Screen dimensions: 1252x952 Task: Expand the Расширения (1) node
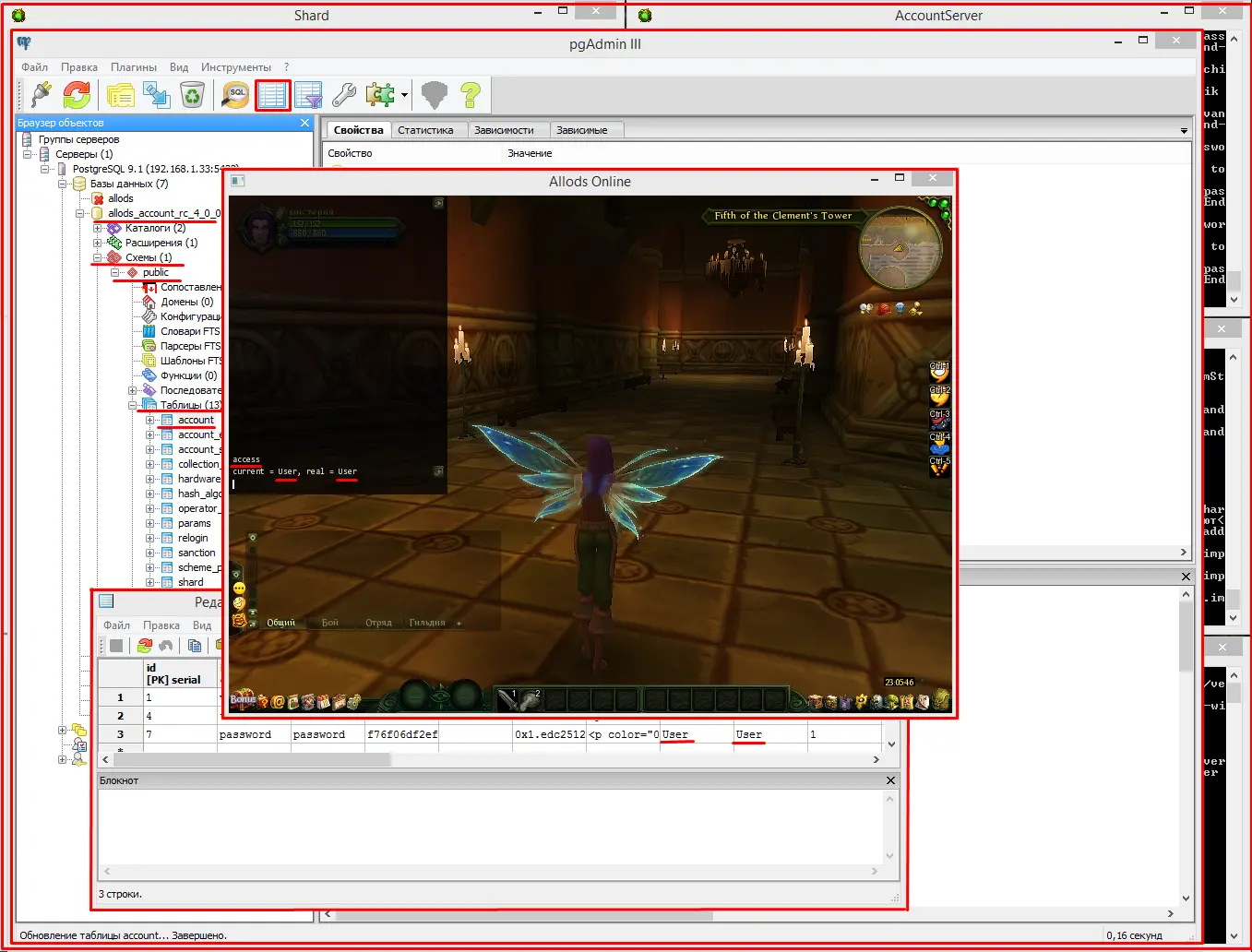coord(98,243)
